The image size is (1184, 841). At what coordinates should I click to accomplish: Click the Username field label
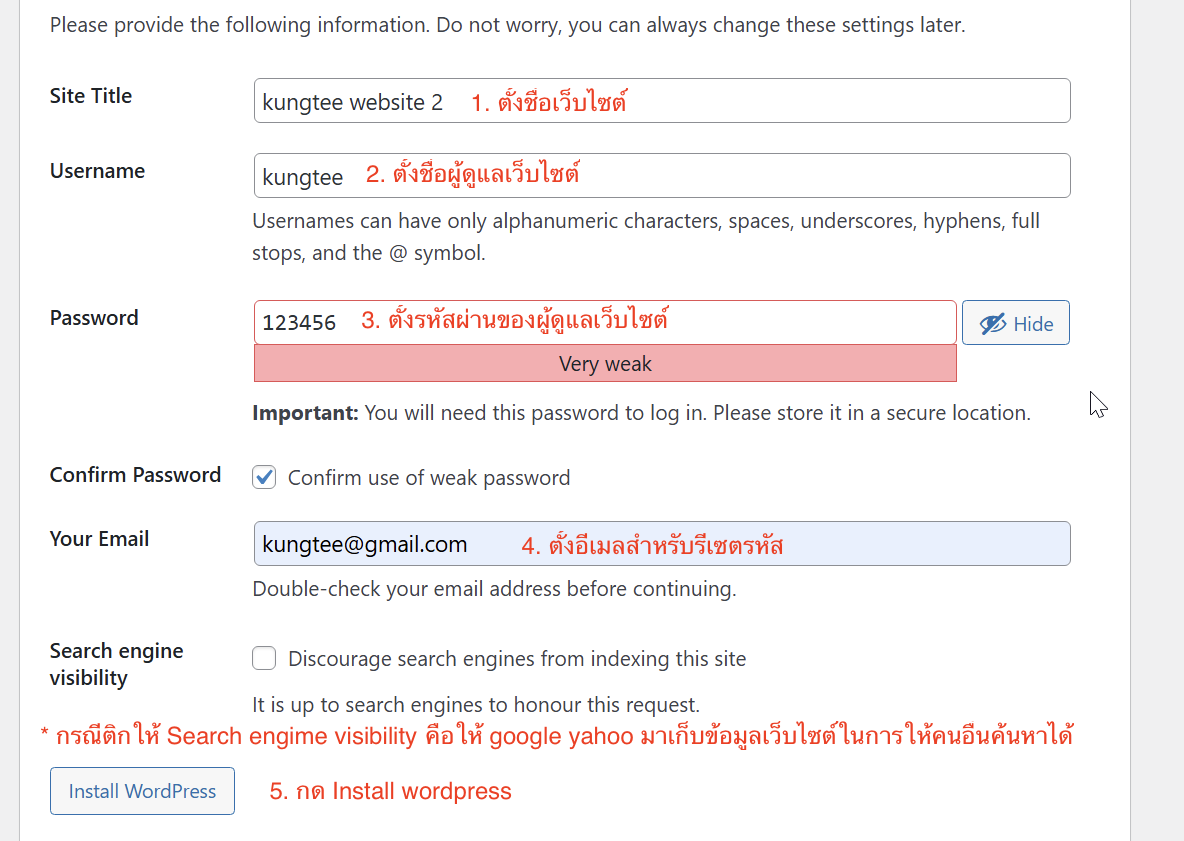[x=97, y=171]
